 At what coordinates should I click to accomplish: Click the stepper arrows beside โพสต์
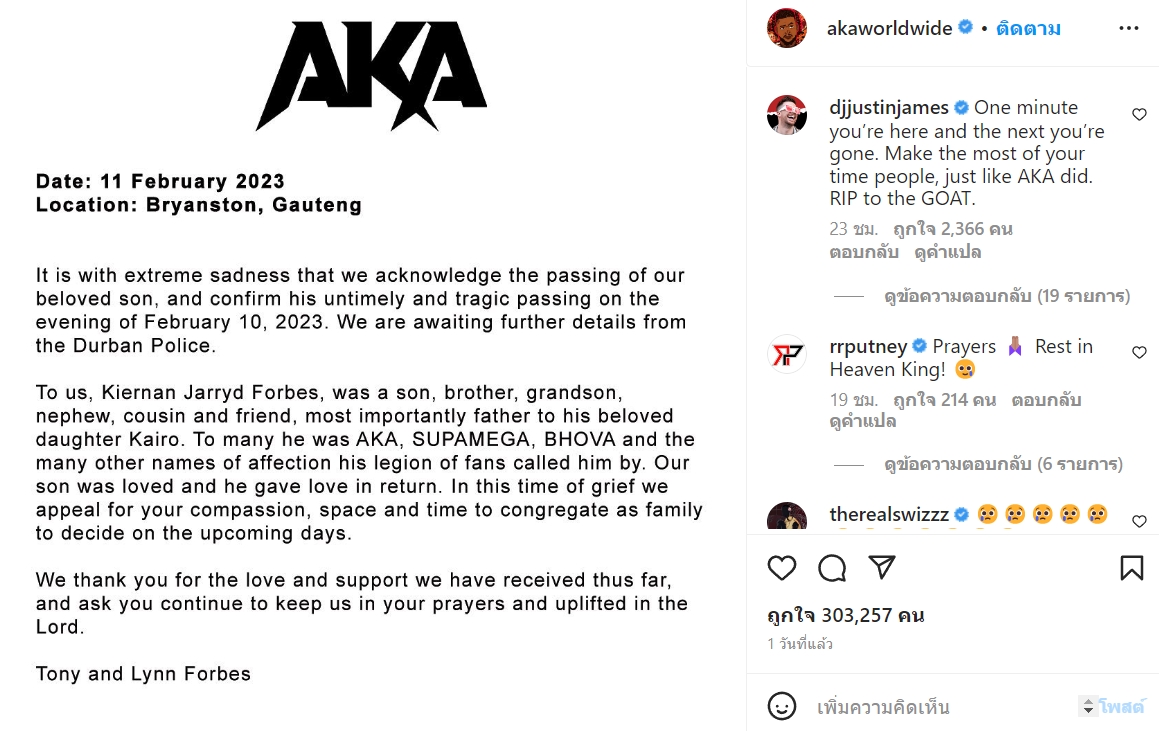coord(1087,706)
